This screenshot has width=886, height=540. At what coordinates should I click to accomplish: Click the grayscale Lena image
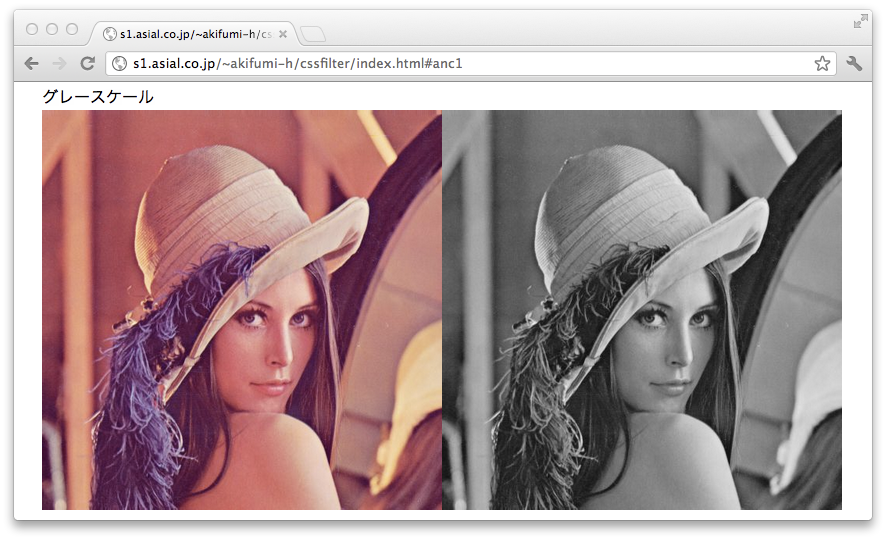641,310
